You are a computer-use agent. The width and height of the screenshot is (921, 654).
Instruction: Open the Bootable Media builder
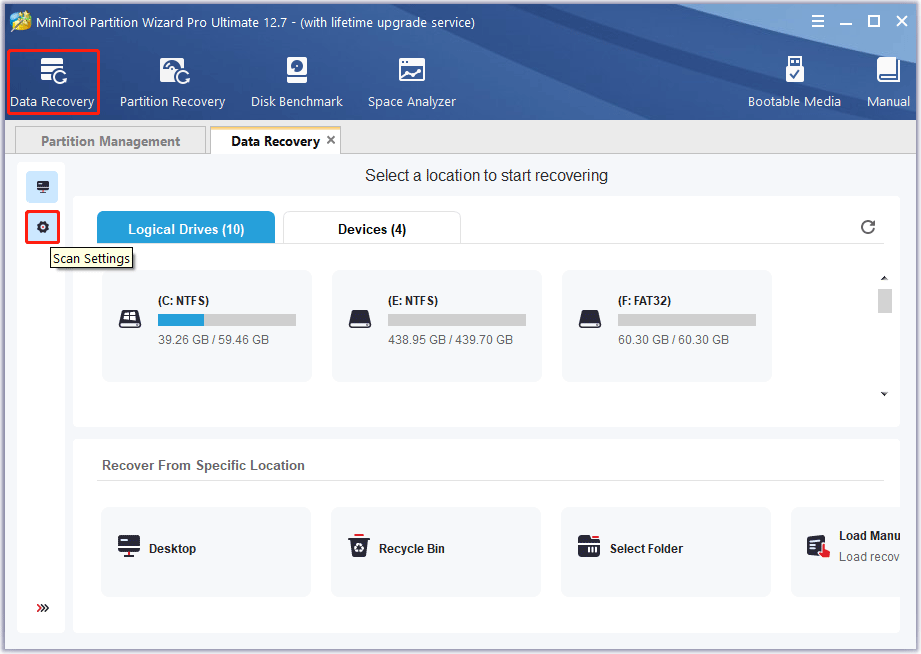794,82
